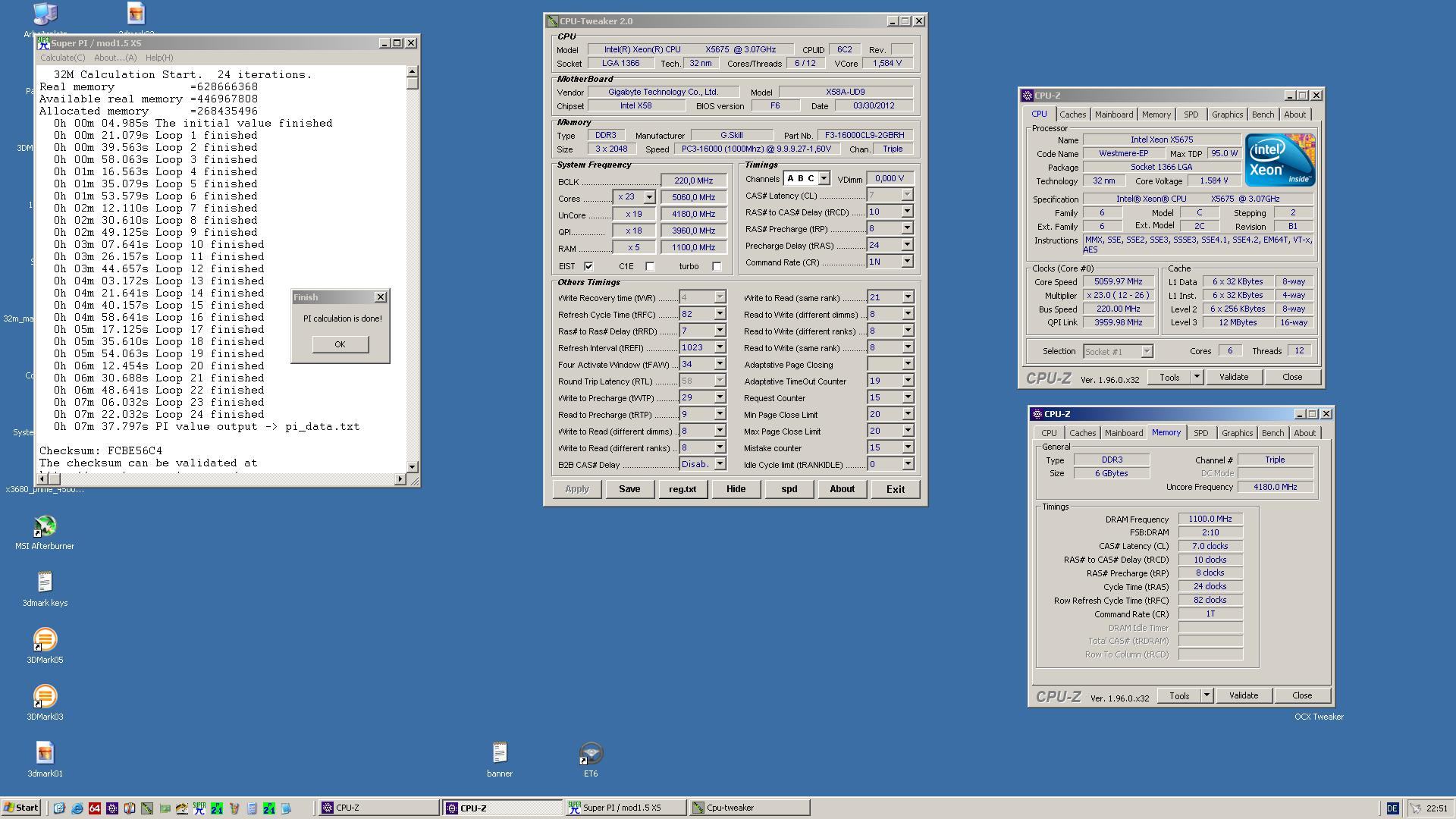Open the Bench tab in upper CPU-Z

pos(1263,115)
